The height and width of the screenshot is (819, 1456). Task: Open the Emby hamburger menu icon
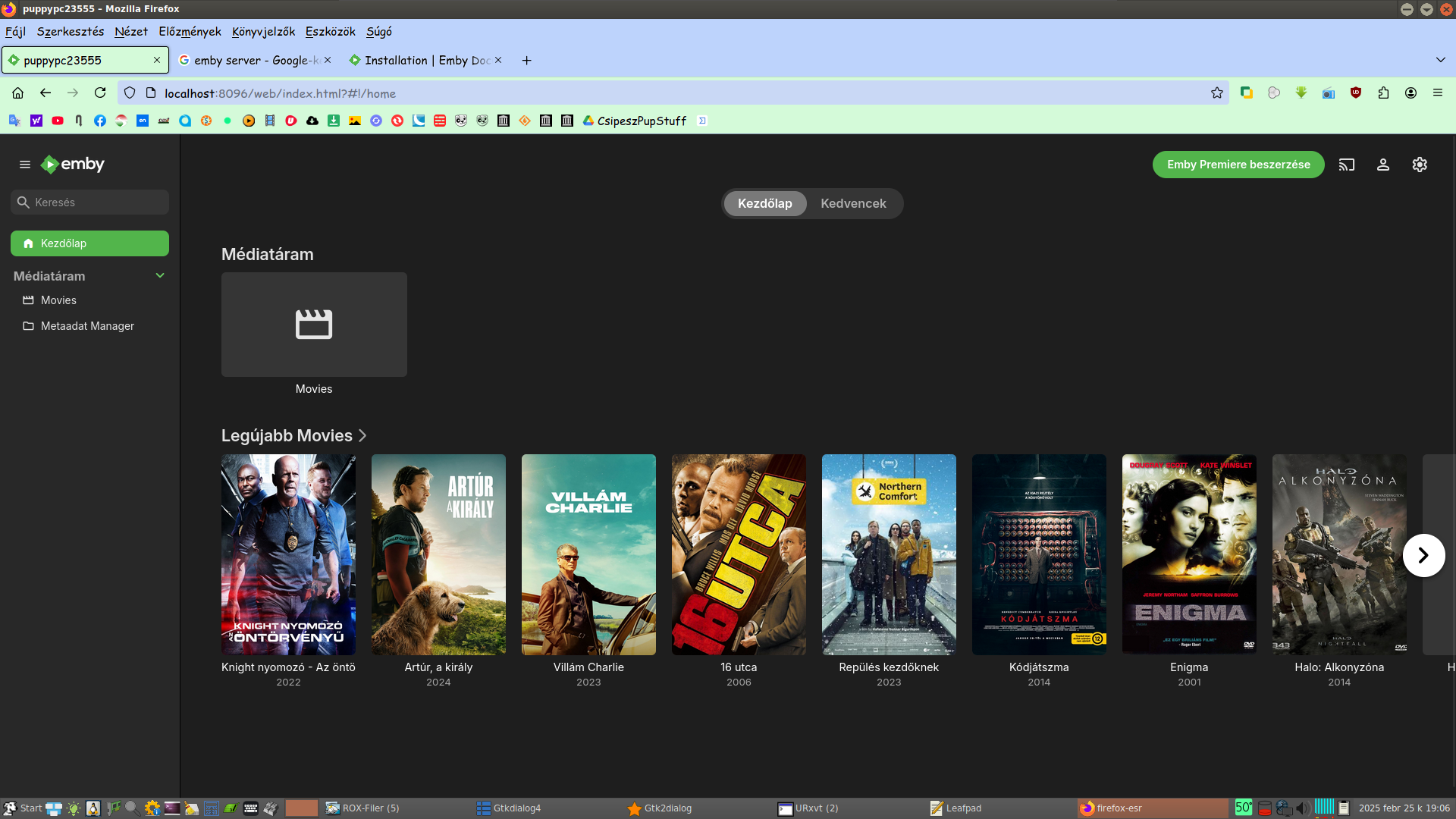coord(25,165)
